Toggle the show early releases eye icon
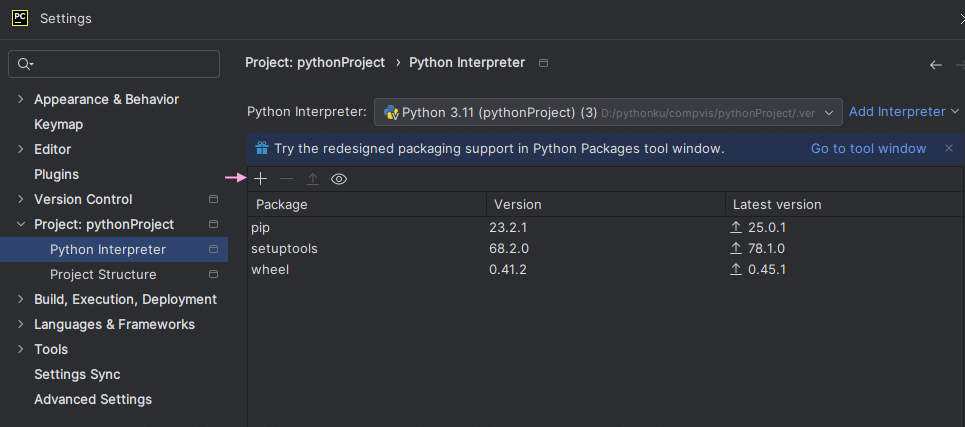Image resolution: width=965 pixels, height=427 pixels. click(339, 179)
